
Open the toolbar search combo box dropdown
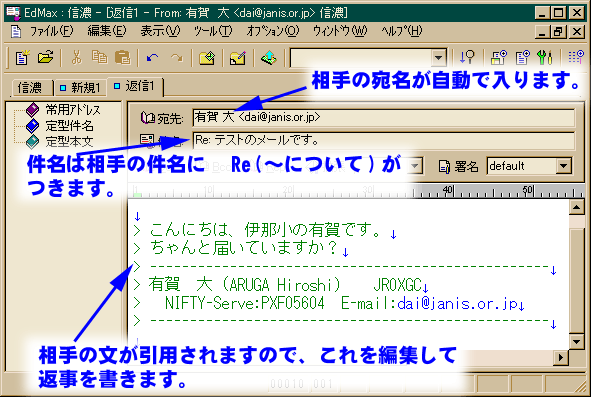(x=438, y=58)
